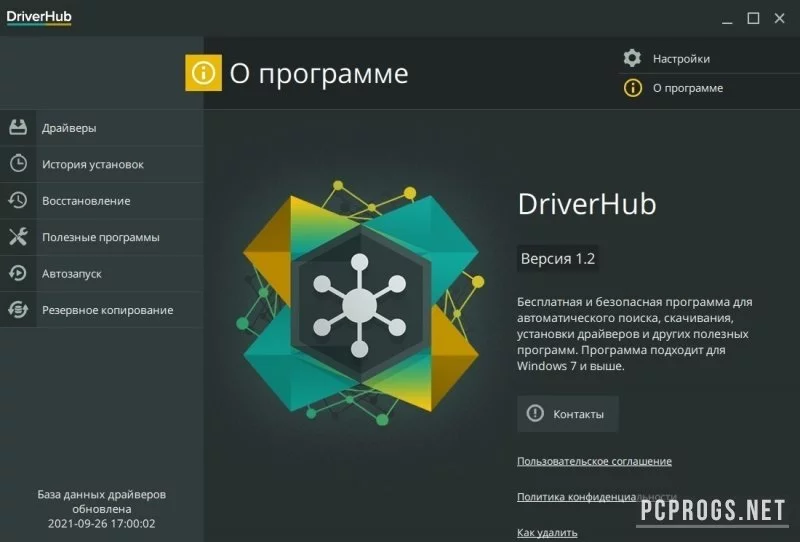Click the О программе info icon in top-right menu
This screenshot has width=800, height=542.
[x=633, y=88]
